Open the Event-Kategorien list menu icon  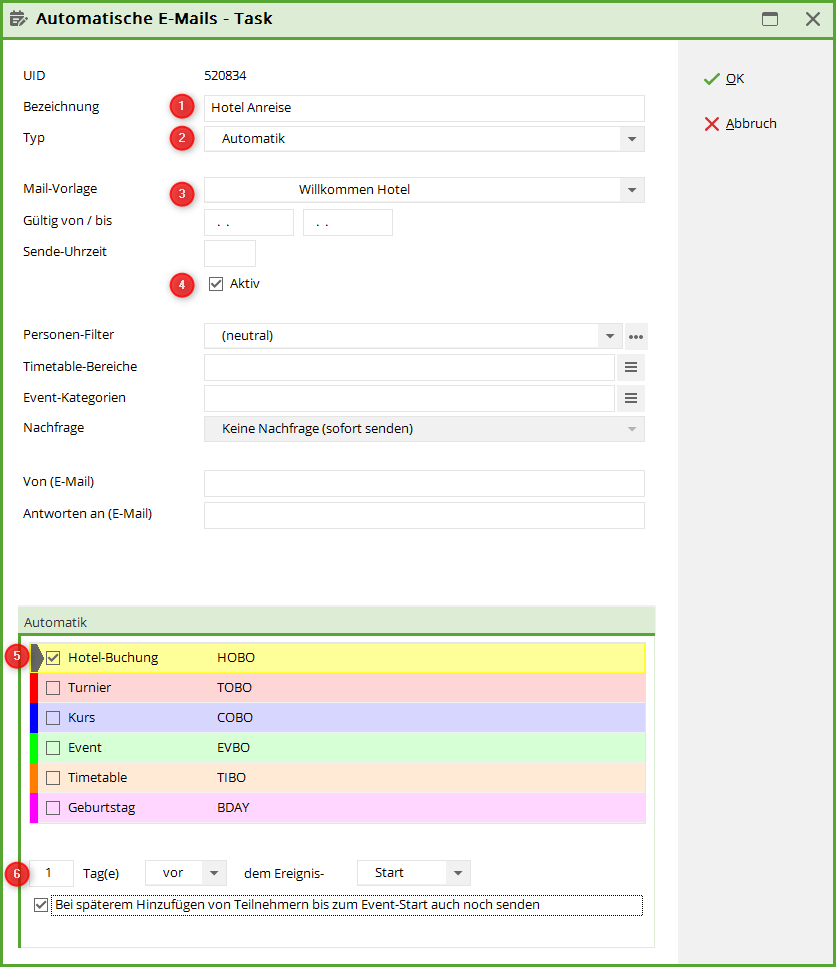(630, 398)
